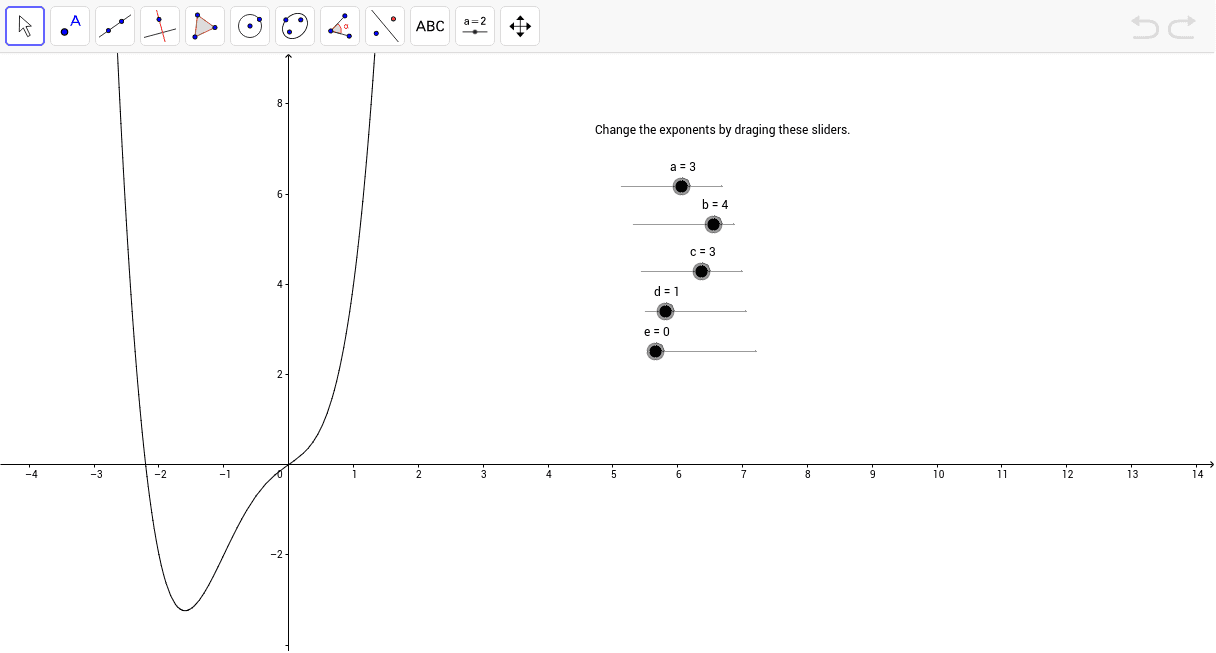1216x653 pixels.
Task: Select the Reflect about line tool
Action: point(385,26)
